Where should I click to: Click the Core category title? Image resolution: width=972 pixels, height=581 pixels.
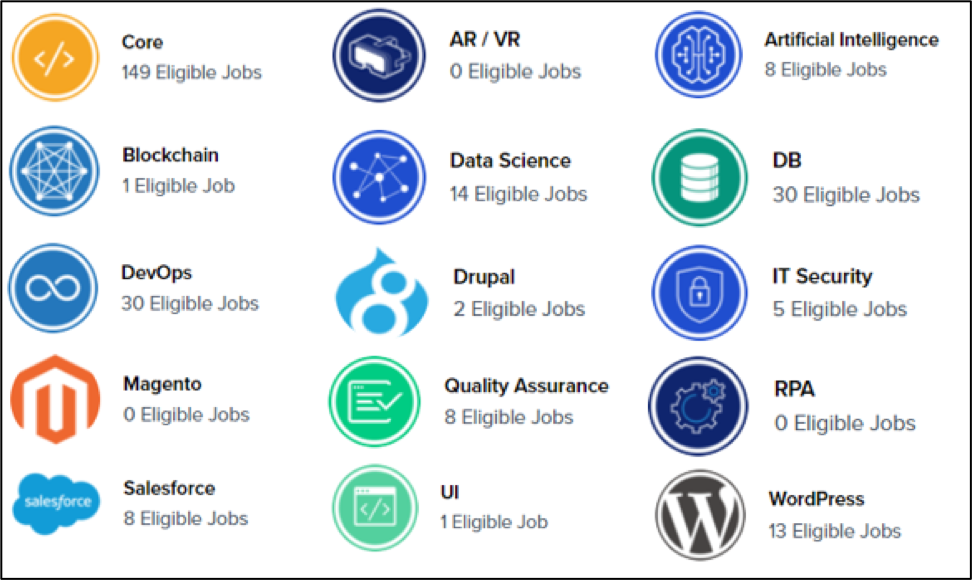(x=142, y=42)
